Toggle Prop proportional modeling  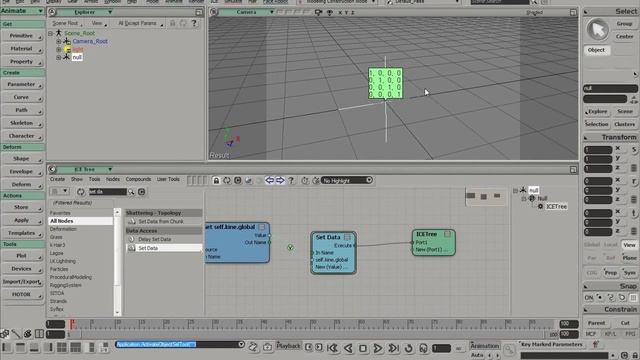pyautogui.click(x=611, y=273)
